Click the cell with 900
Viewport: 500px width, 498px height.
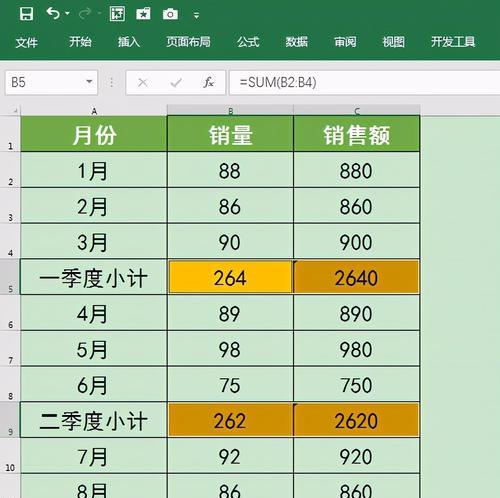[x=357, y=241]
